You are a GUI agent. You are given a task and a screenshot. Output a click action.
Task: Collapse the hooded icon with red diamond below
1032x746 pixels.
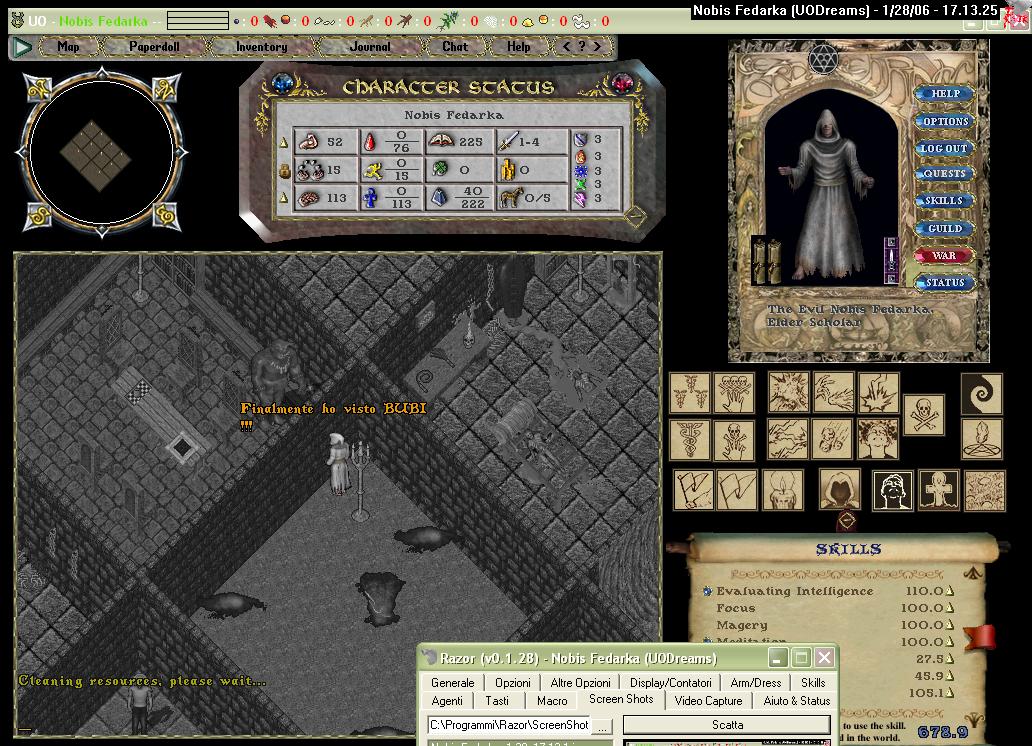coord(846,521)
